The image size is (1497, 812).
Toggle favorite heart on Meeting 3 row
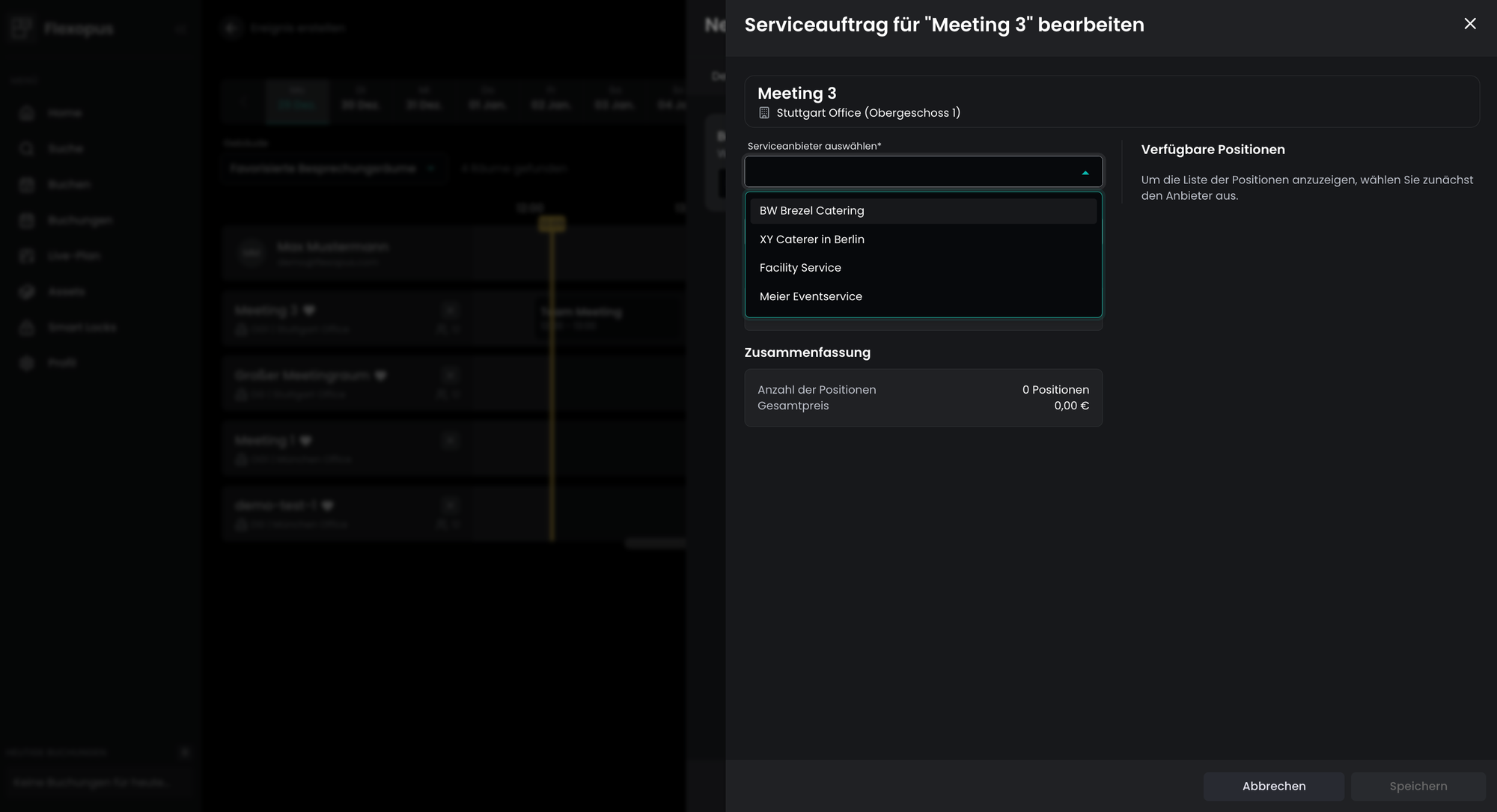pyautogui.click(x=309, y=311)
